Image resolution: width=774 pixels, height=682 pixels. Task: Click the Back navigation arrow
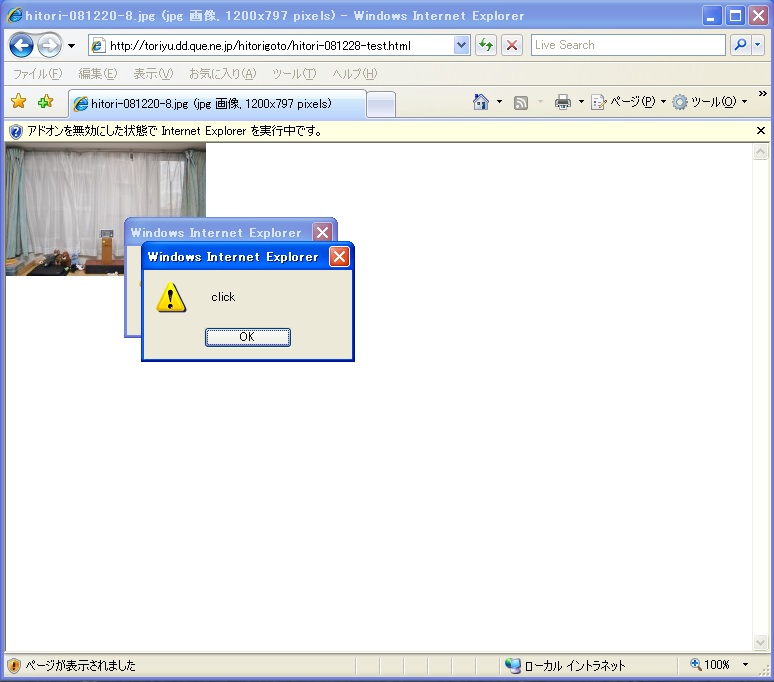tap(21, 46)
